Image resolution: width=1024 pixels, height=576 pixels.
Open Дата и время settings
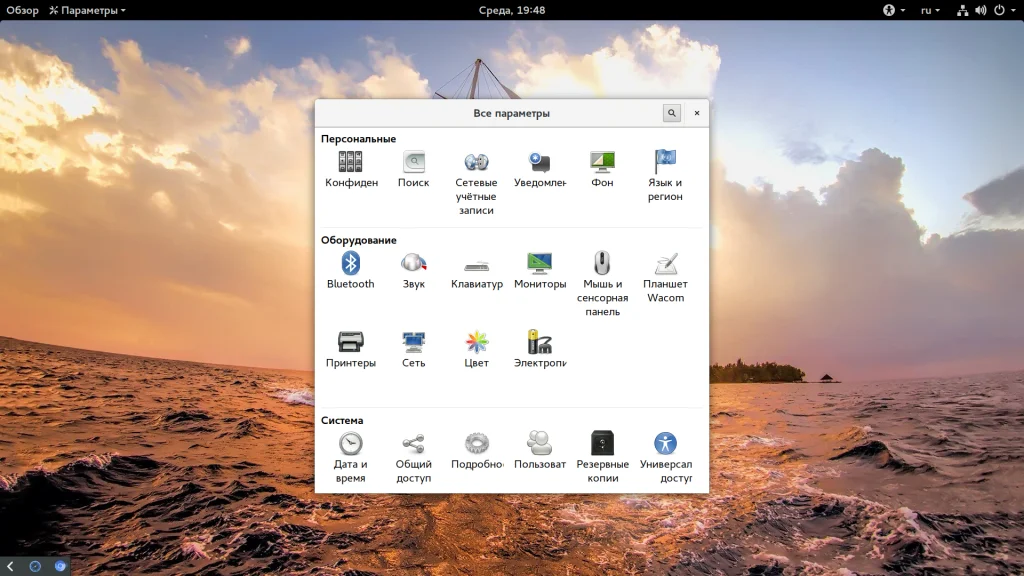click(350, 444)
